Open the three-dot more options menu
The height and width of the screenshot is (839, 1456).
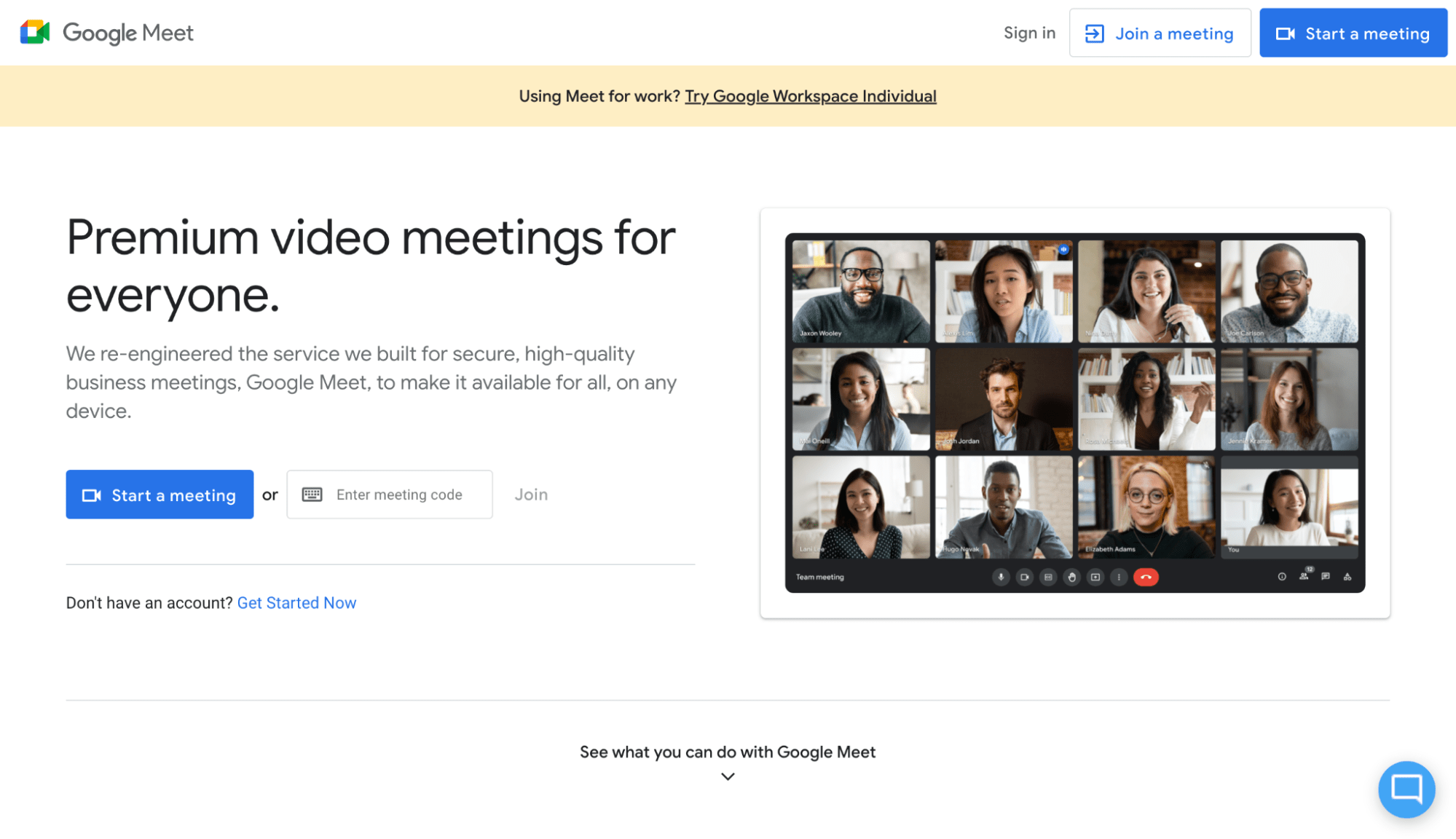coord(1119,577)
